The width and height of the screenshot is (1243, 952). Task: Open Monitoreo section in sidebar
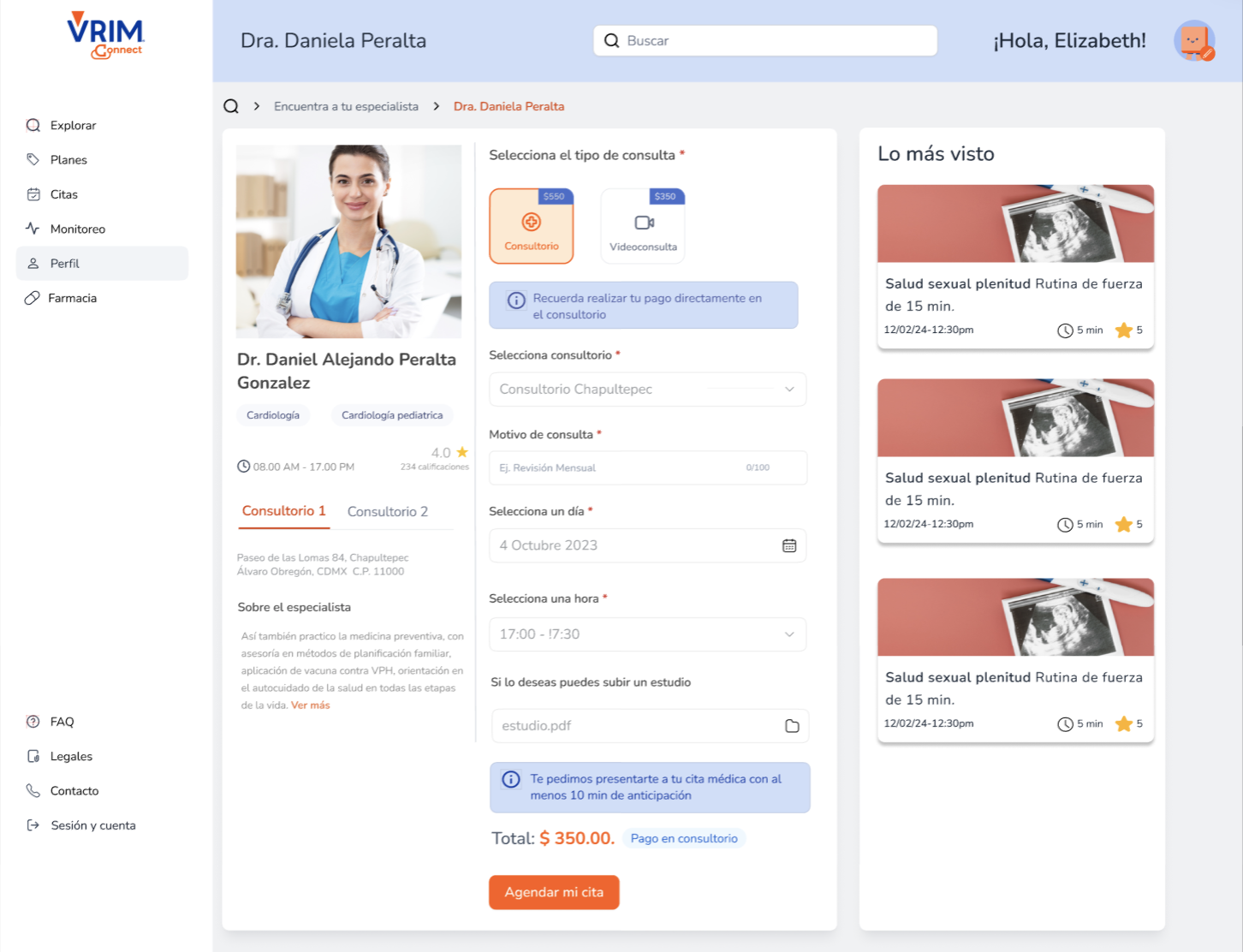click(x=77, y=229)
